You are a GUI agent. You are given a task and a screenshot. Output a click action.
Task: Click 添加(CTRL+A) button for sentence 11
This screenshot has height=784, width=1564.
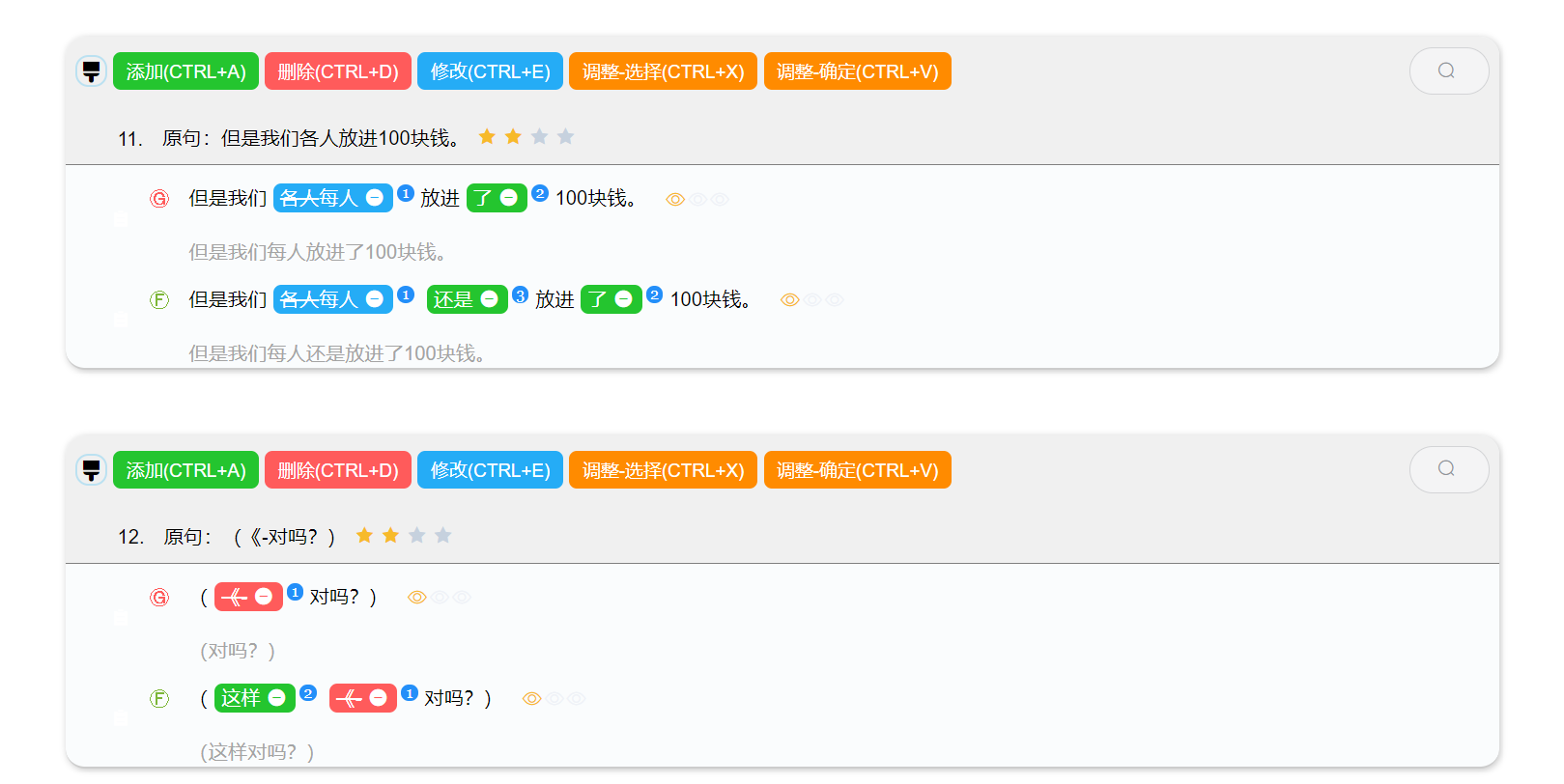point(185,71)
